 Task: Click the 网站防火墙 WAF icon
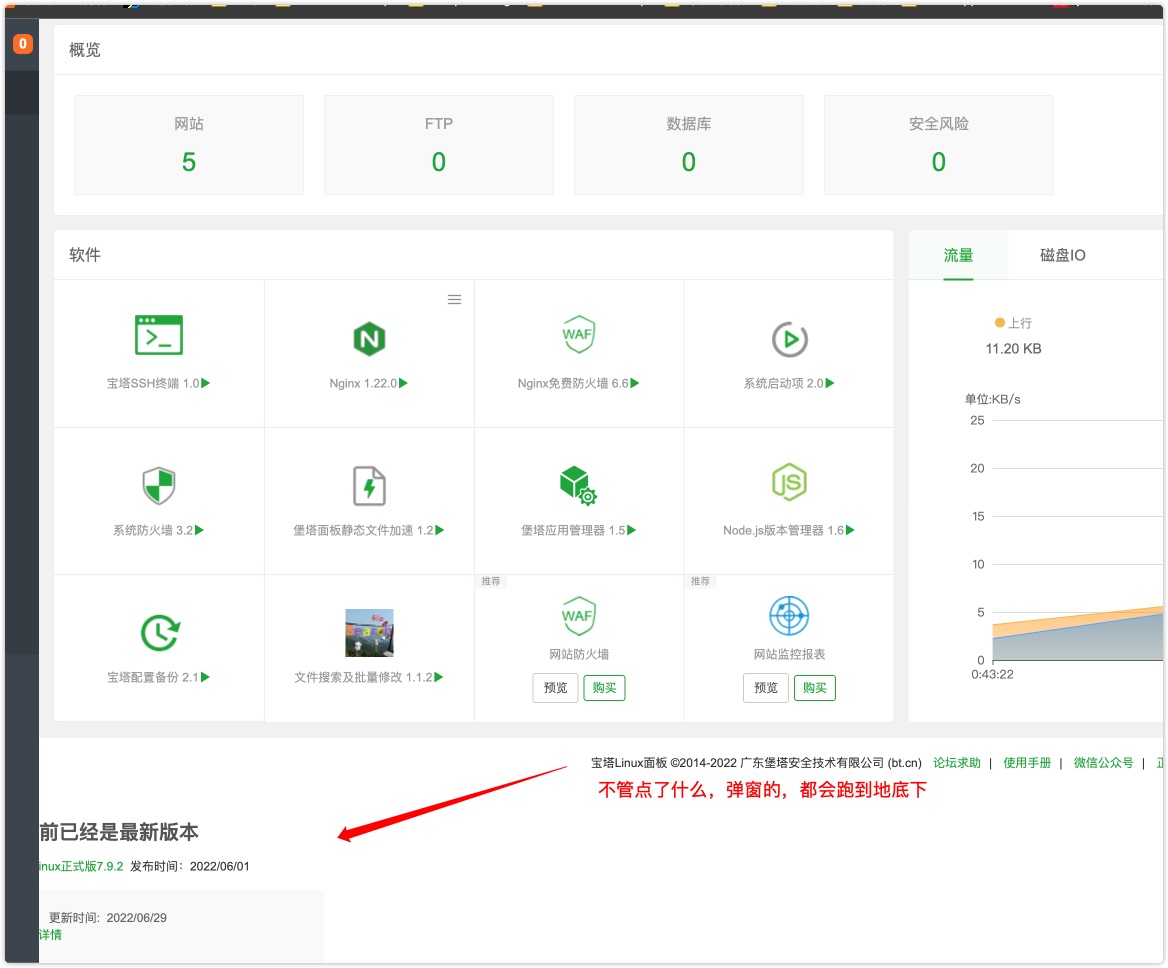pos(579,616)
